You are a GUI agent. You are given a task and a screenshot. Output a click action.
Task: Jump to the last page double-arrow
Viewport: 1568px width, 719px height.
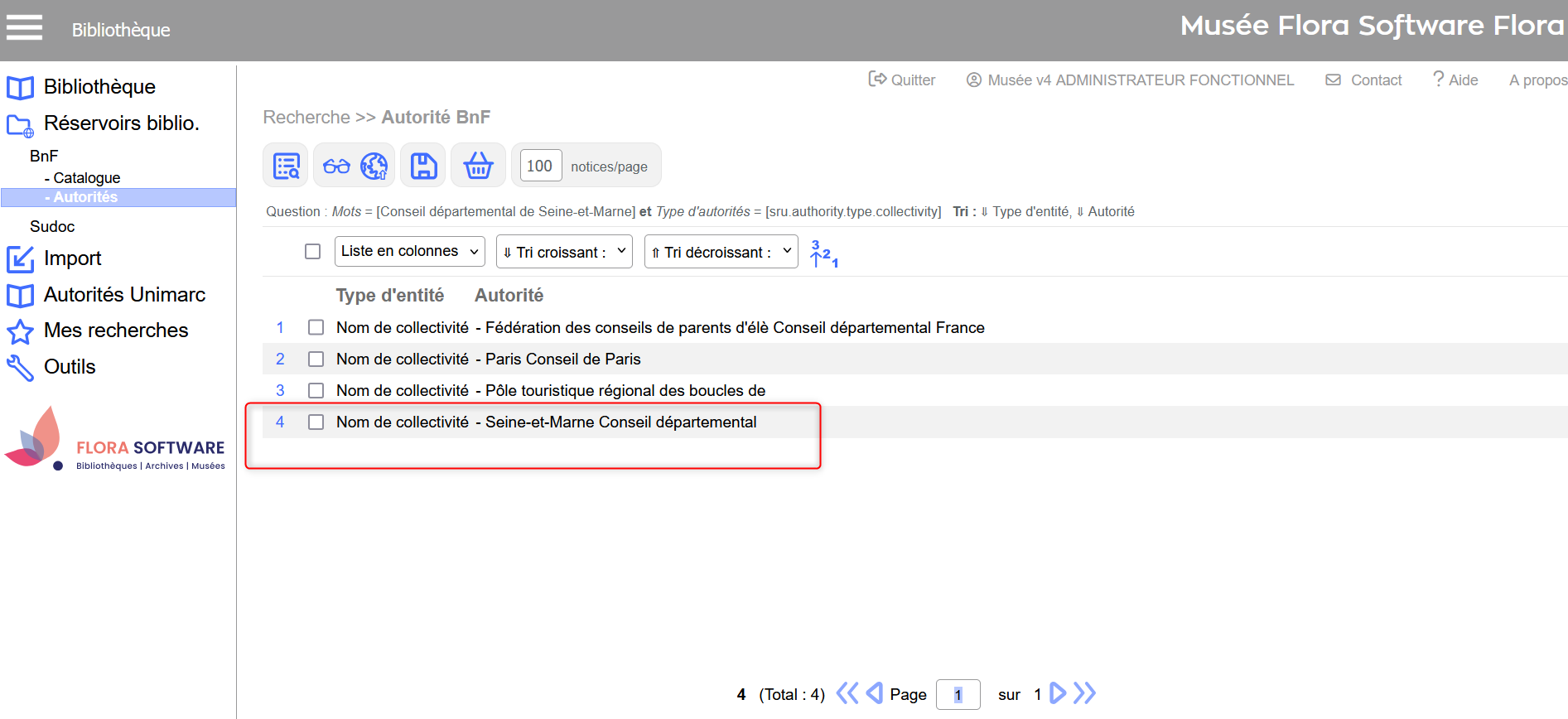point(1084,693)
